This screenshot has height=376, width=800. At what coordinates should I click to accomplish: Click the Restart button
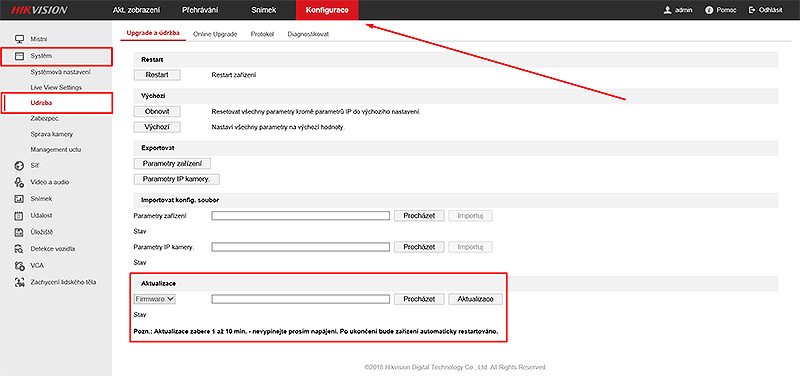pyautogui.click(x=157, y=75)
